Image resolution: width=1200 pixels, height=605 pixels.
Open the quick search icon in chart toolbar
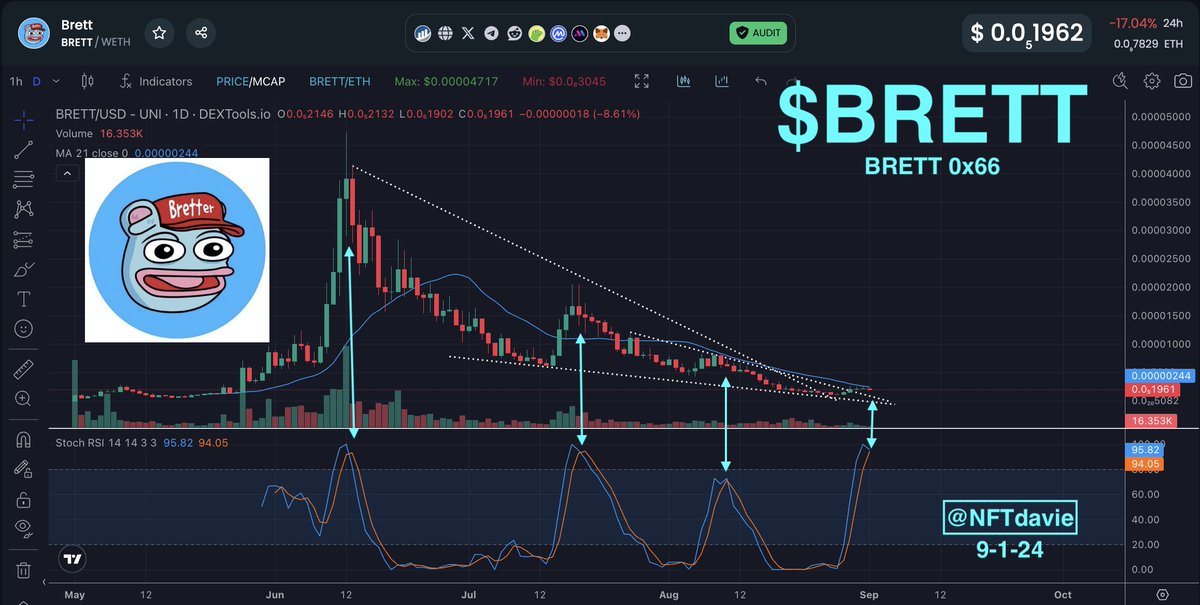pos(1120,81)
